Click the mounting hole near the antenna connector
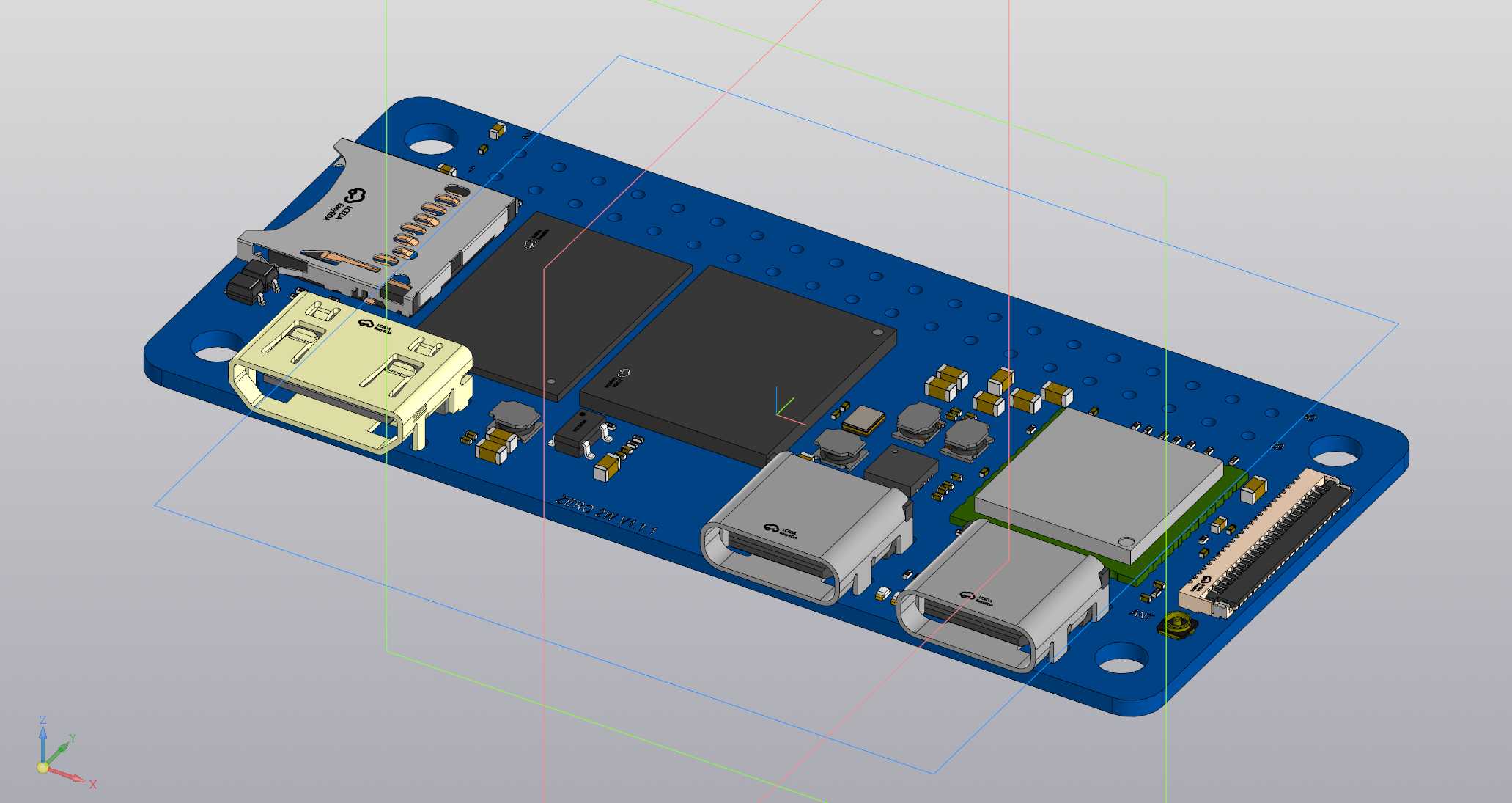 pyautogui.click(x=1121, y=658)
